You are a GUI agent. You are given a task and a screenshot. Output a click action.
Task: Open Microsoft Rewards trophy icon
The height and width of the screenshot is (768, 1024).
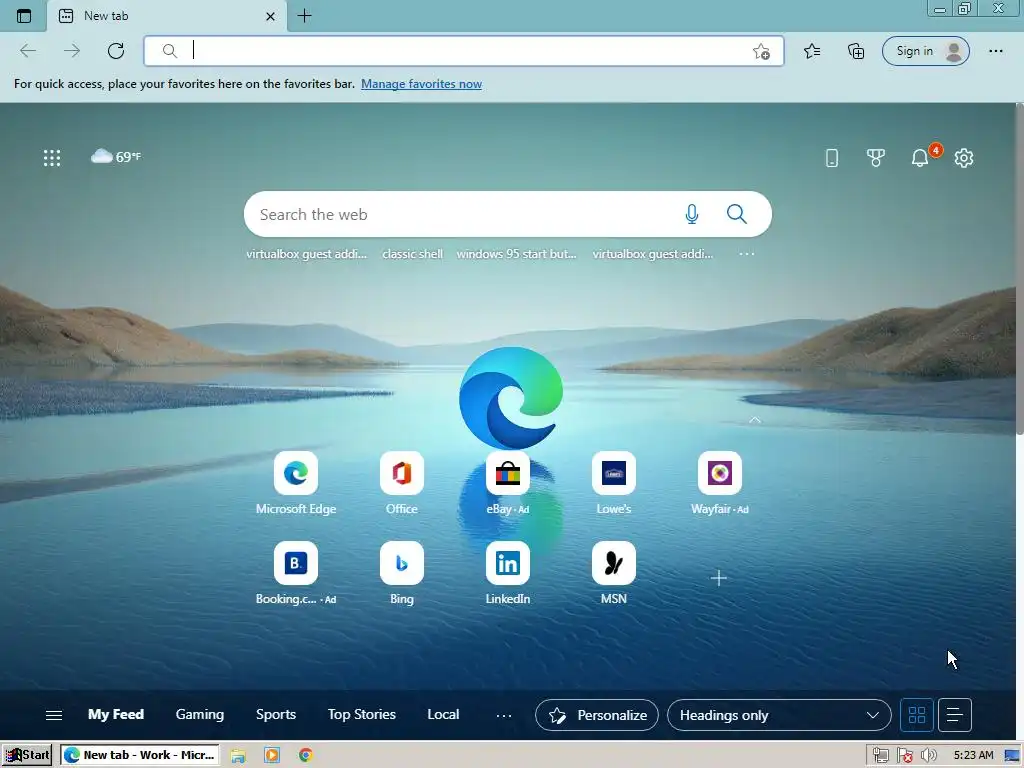pos(876,157)
